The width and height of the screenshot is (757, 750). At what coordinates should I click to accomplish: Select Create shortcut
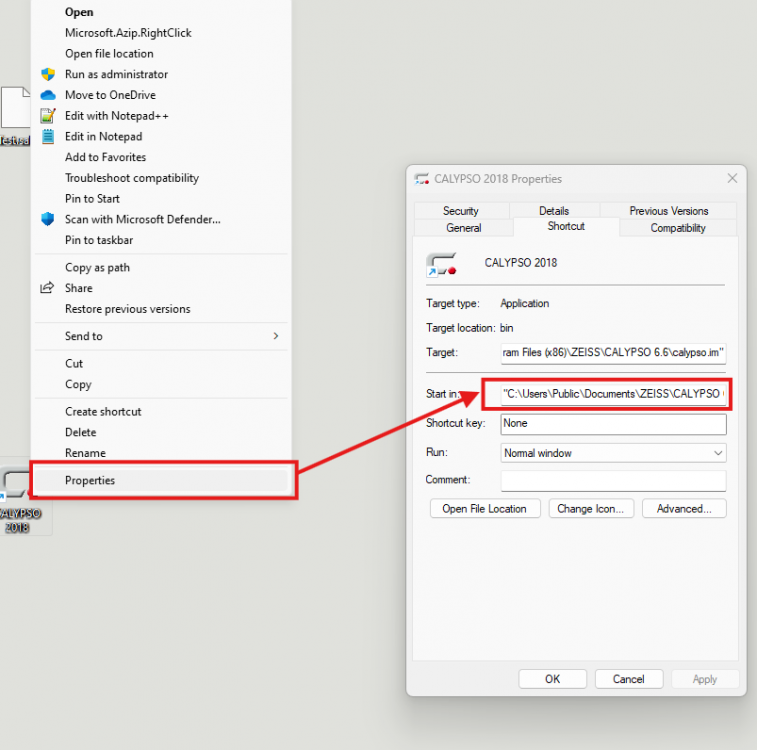tap(103, 412)
